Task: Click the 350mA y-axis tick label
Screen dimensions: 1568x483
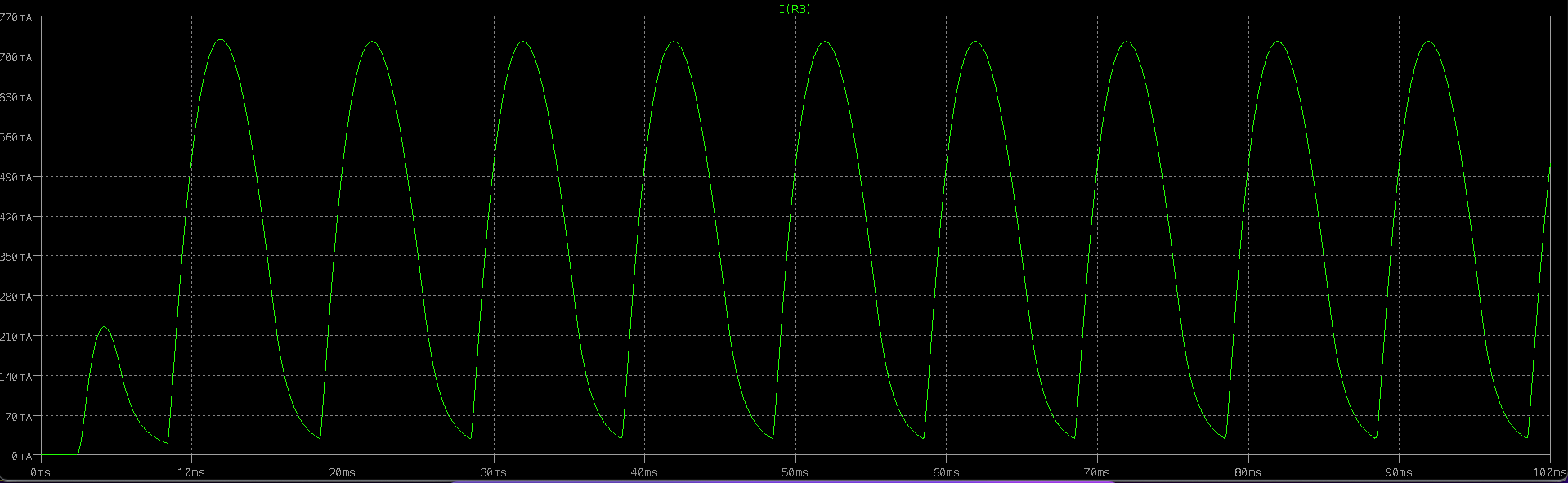Action: 16,257
